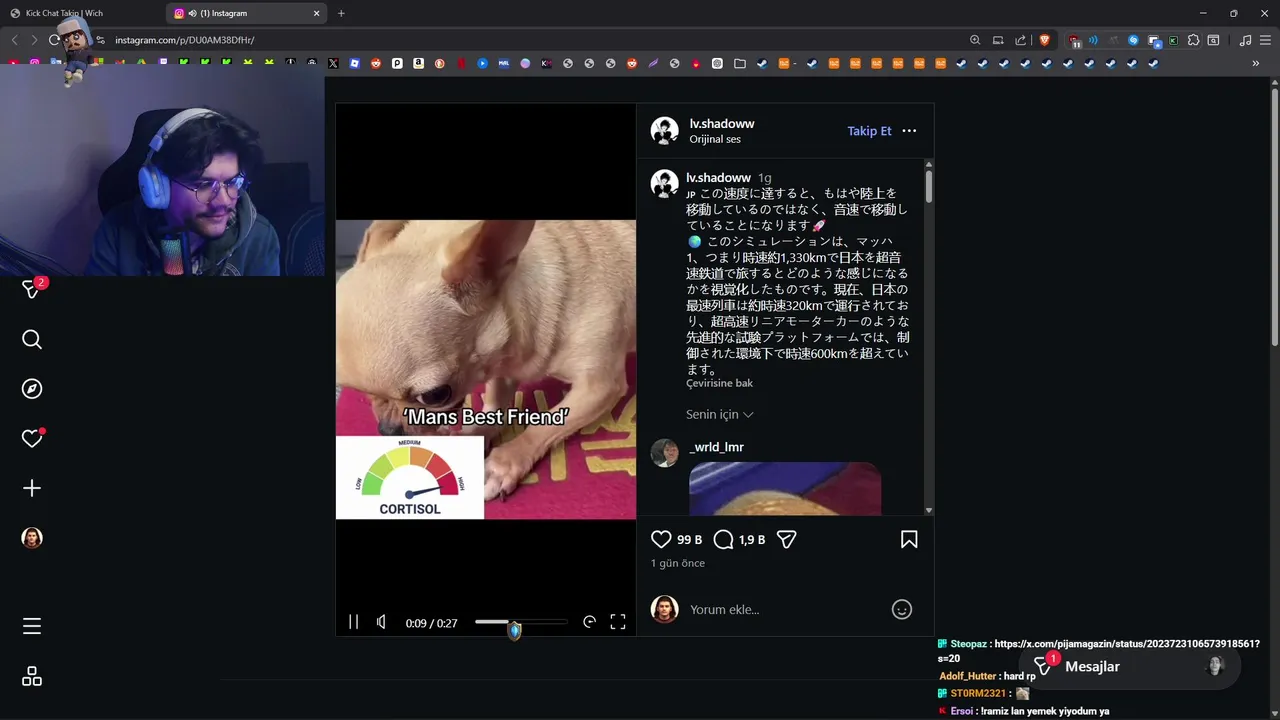Like the post with the heart
This screenshot has width=1280, height=720.
coord(661,540)
